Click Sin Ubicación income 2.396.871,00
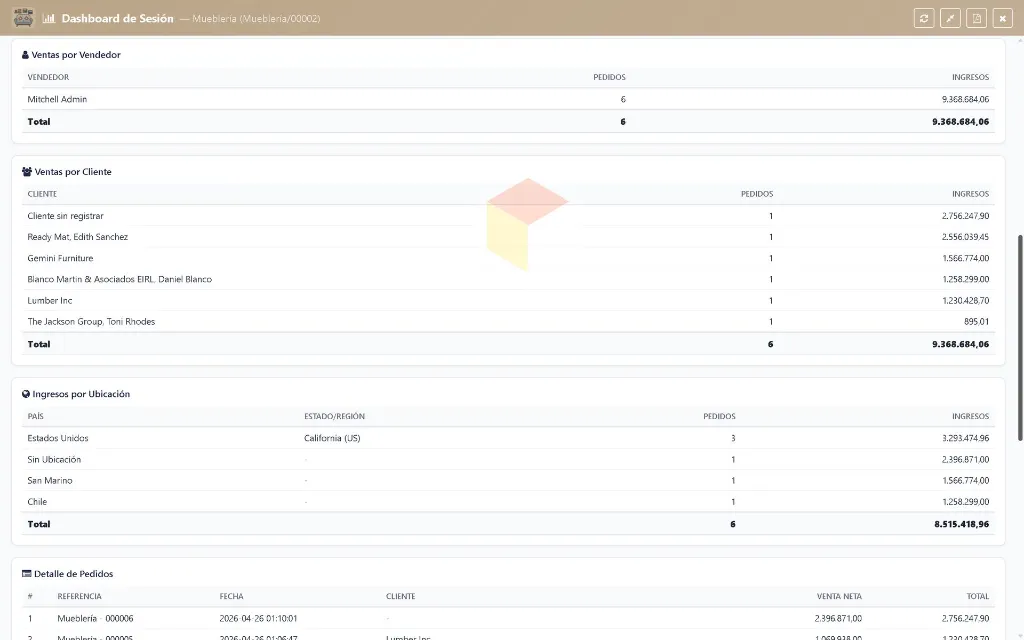This screenshot has height=640, width=1024. coord(965,459)
